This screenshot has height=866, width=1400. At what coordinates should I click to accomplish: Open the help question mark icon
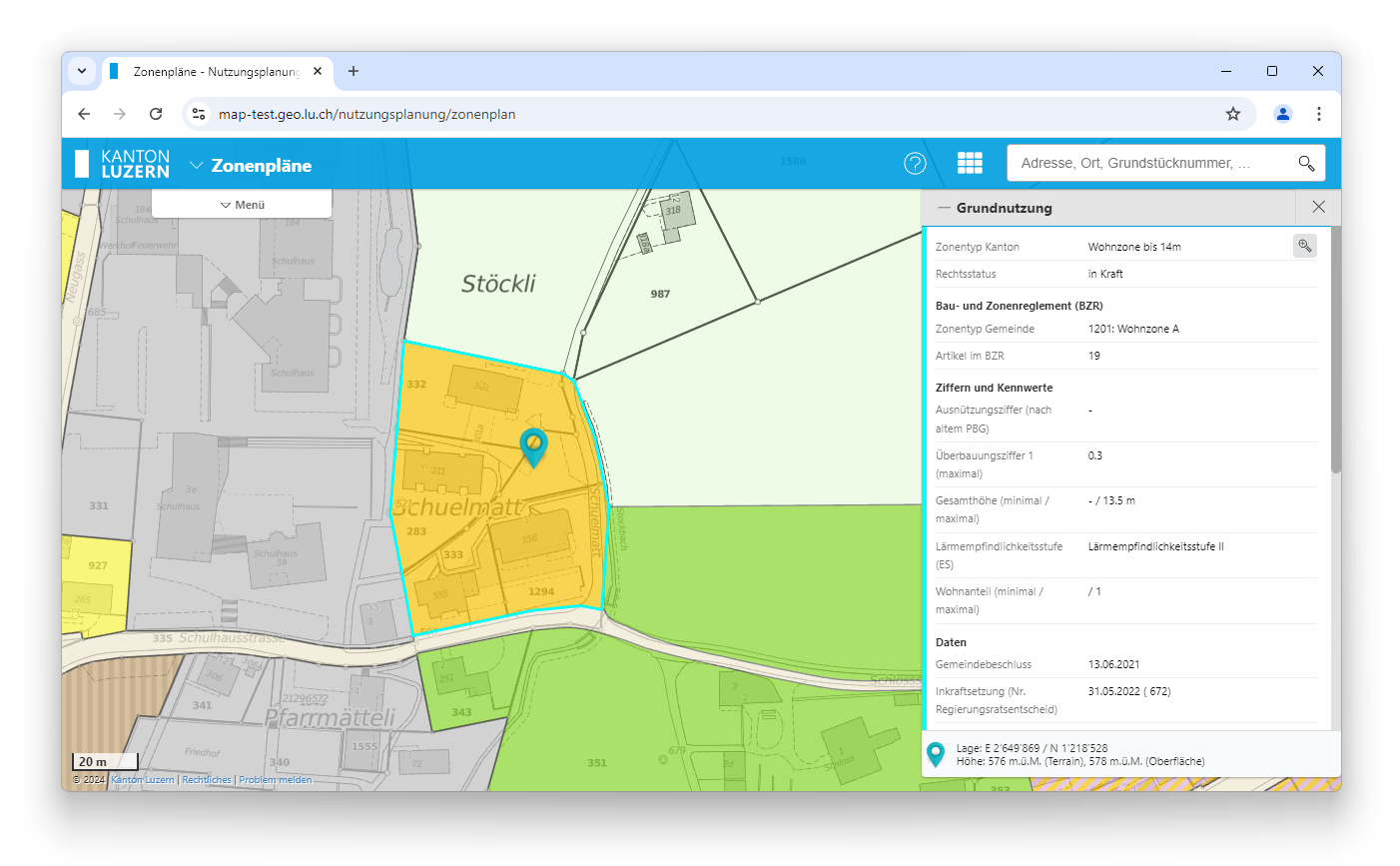pos(915,164)
